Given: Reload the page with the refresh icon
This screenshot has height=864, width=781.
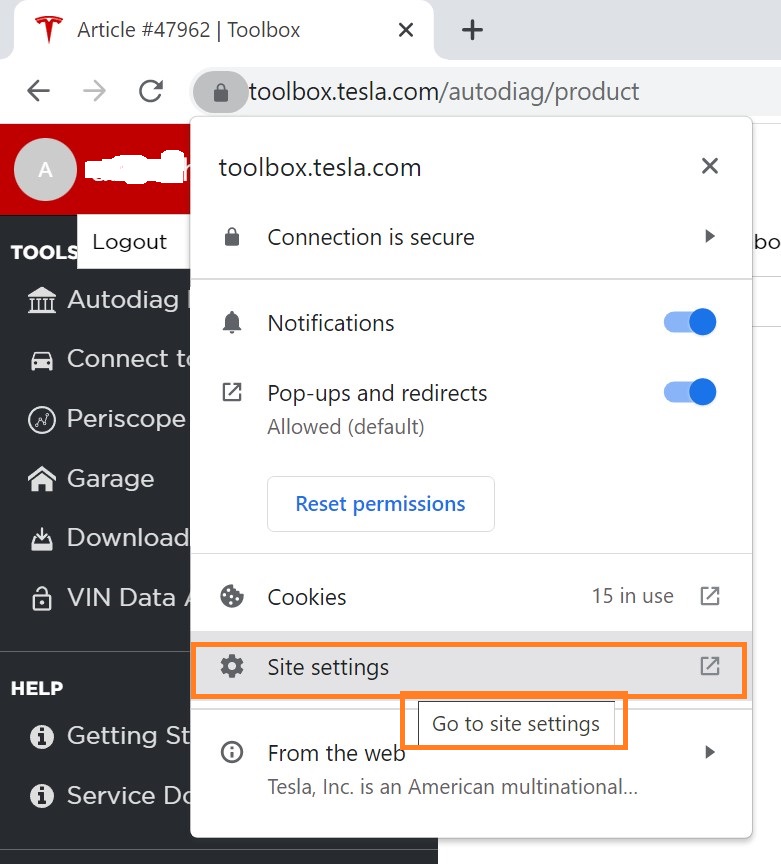Looking at the screenshot, I should (151, 92).
